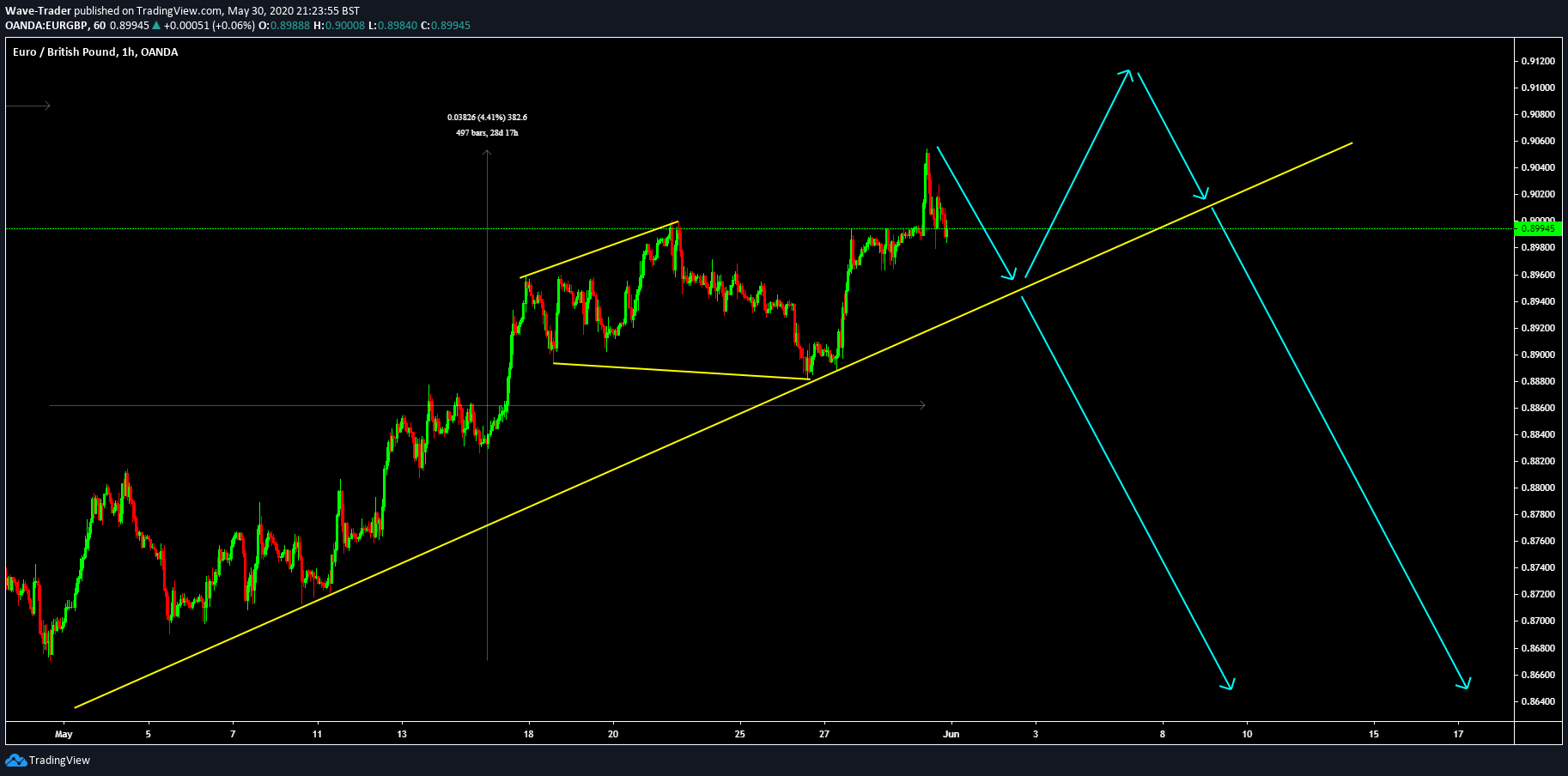Click the TradingView text beside the logo
Image resolution: width=1568 pixels, height=776 pixels.
[x=59, y=761]
